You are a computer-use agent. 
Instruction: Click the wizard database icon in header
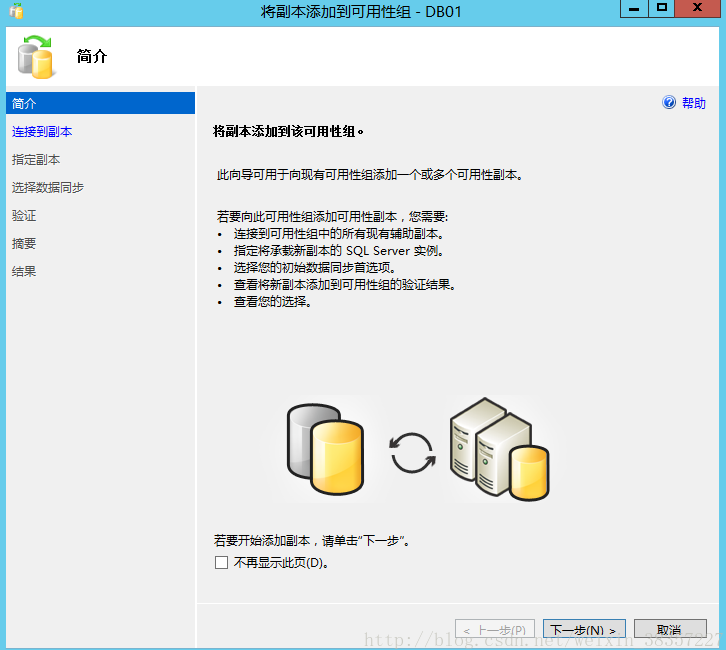click(36, 56)
